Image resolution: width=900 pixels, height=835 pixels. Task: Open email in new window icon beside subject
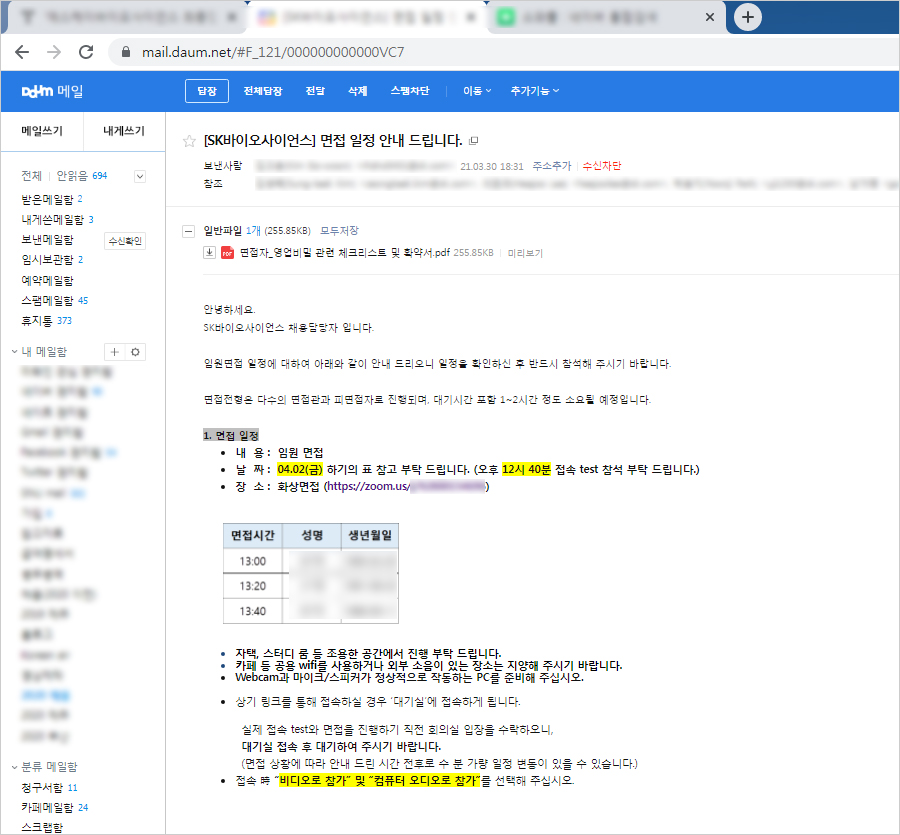click(x=474, y=141)
